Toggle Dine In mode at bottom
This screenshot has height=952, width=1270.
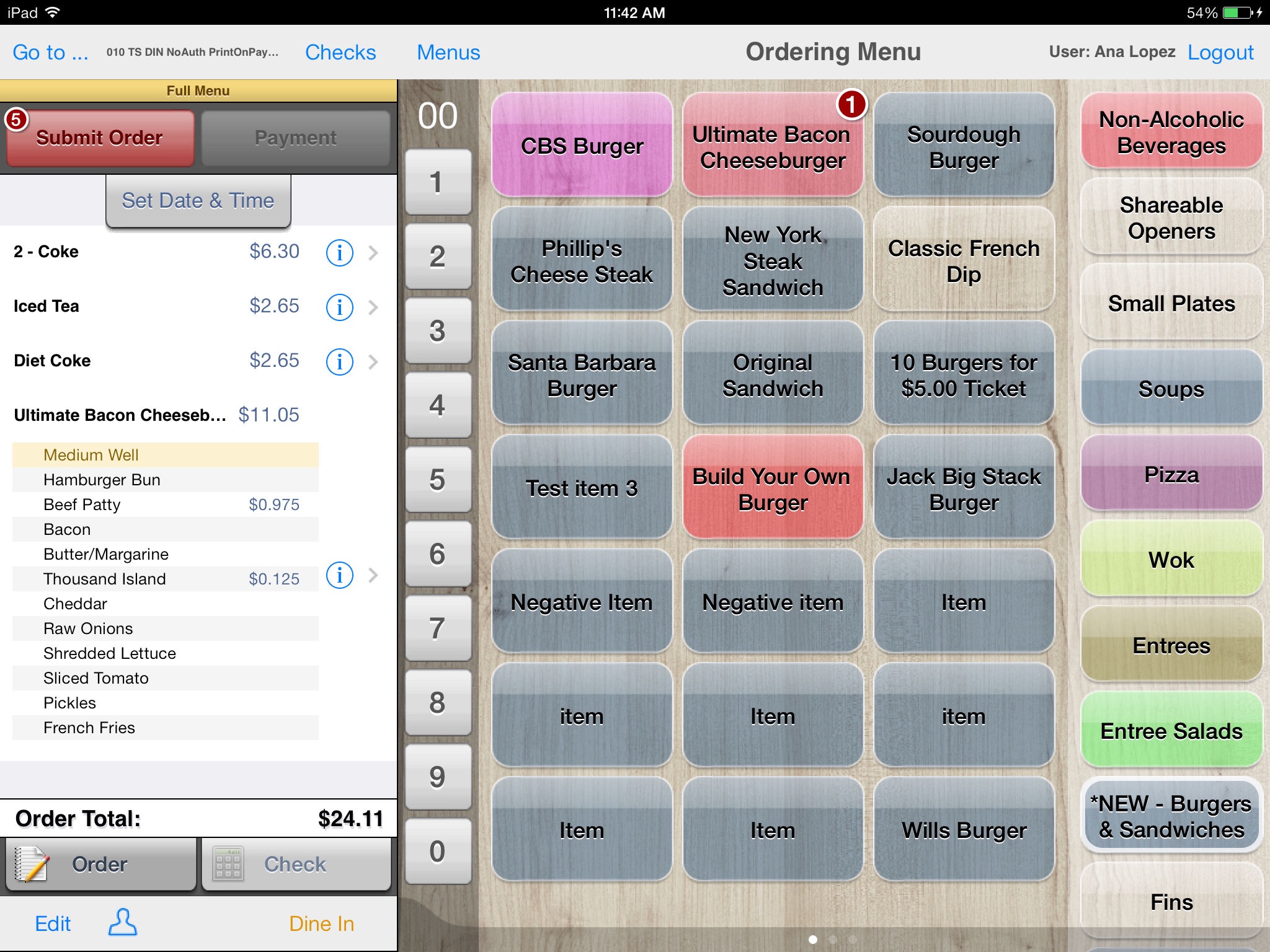coord(322,922)
